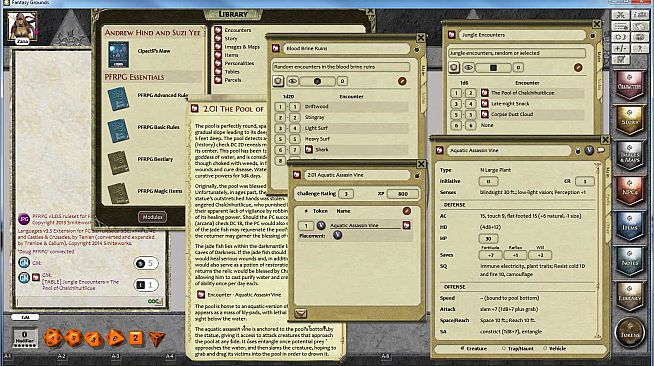Open the options gear toolbar button
Viewport: 654px width, 366px height.
tap(620, 37)
